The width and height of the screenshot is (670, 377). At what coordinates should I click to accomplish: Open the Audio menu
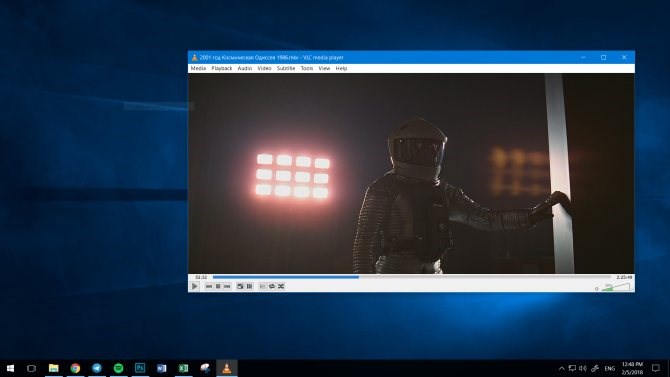point(245,68)
